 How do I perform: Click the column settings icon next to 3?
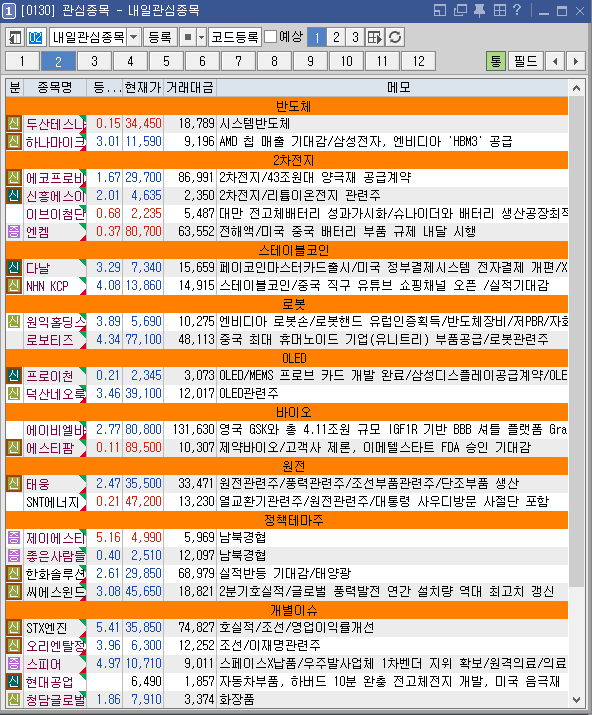pyautogui.click(x=375, y=37)
